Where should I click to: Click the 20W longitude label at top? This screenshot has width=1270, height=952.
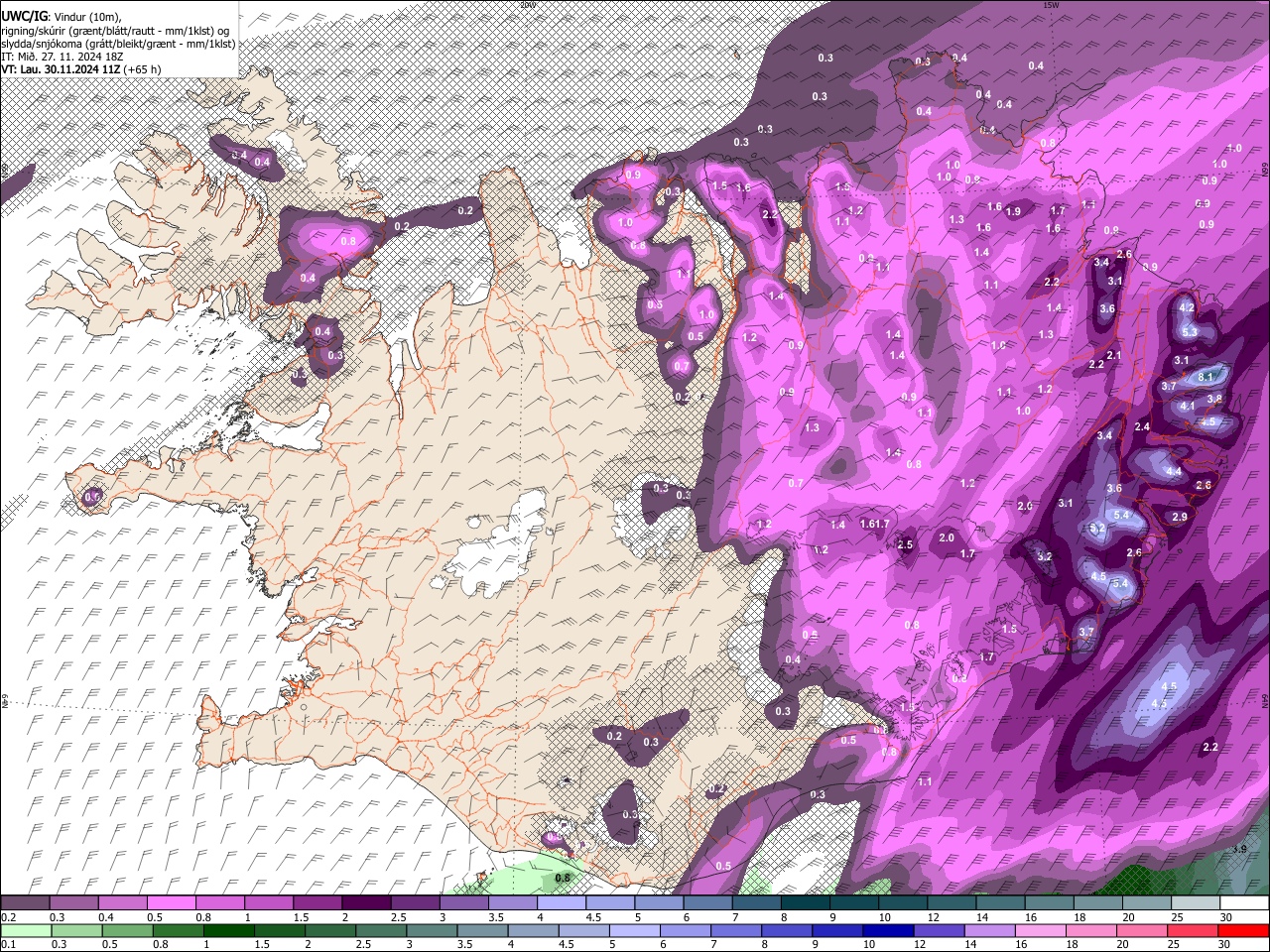coord(528,5)
